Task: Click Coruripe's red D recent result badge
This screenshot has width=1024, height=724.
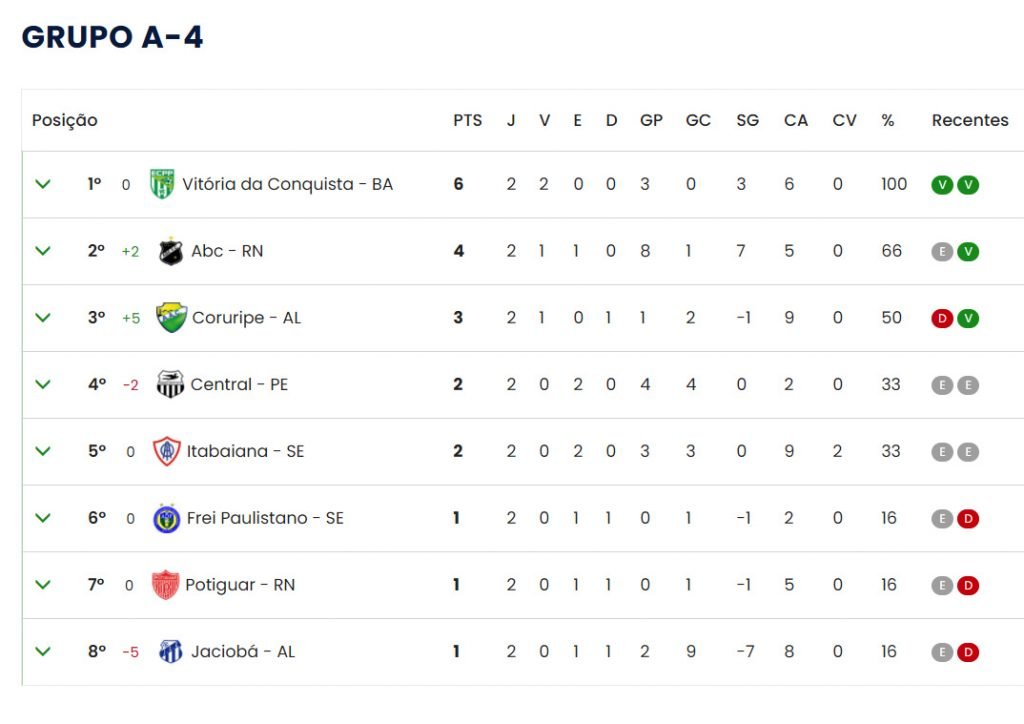Action: [x=942, y=319]
